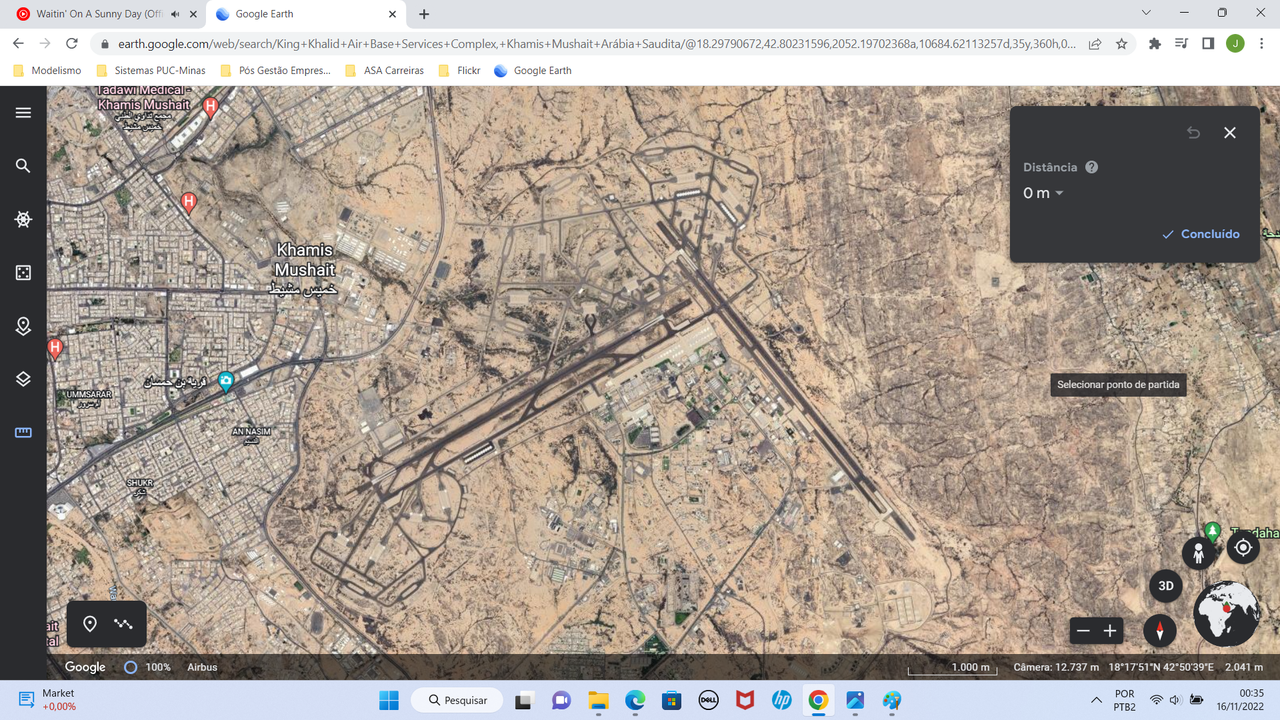Open Google Earth bookmark link
The image size is (1280, 720).
coord(533,71)
